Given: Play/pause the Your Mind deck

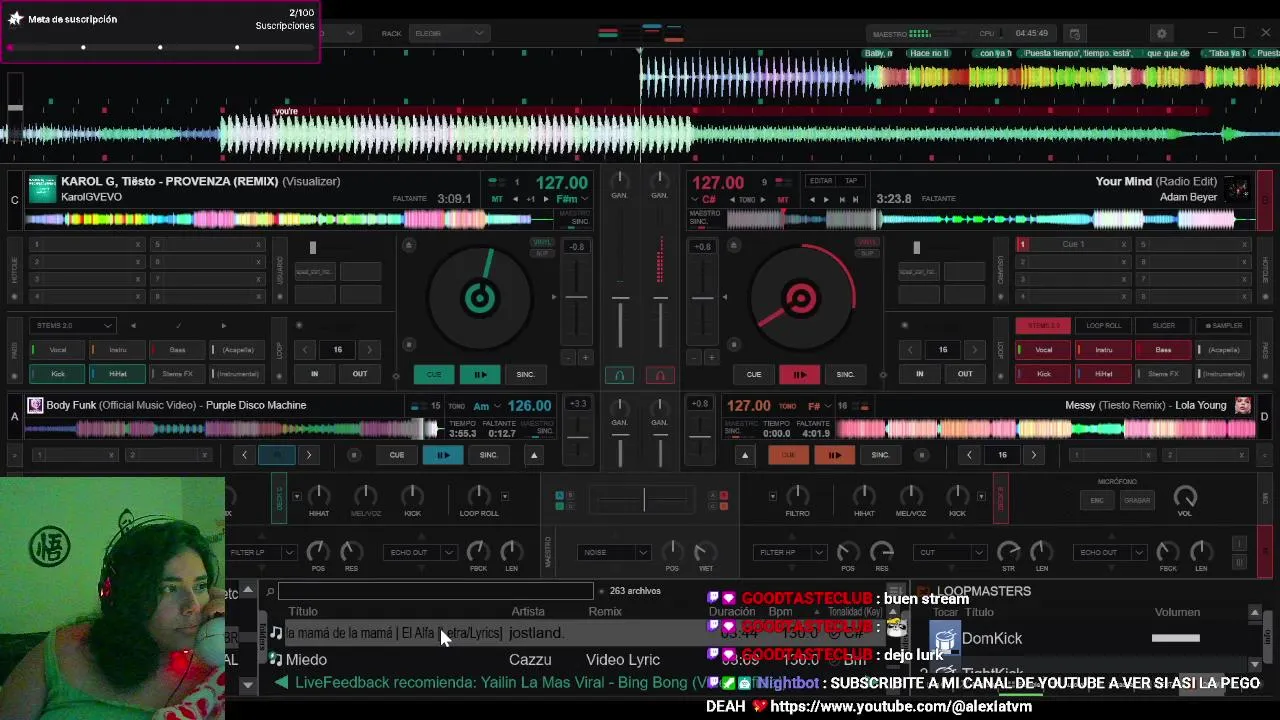Looking at the screenshot, I should [800, 374].
